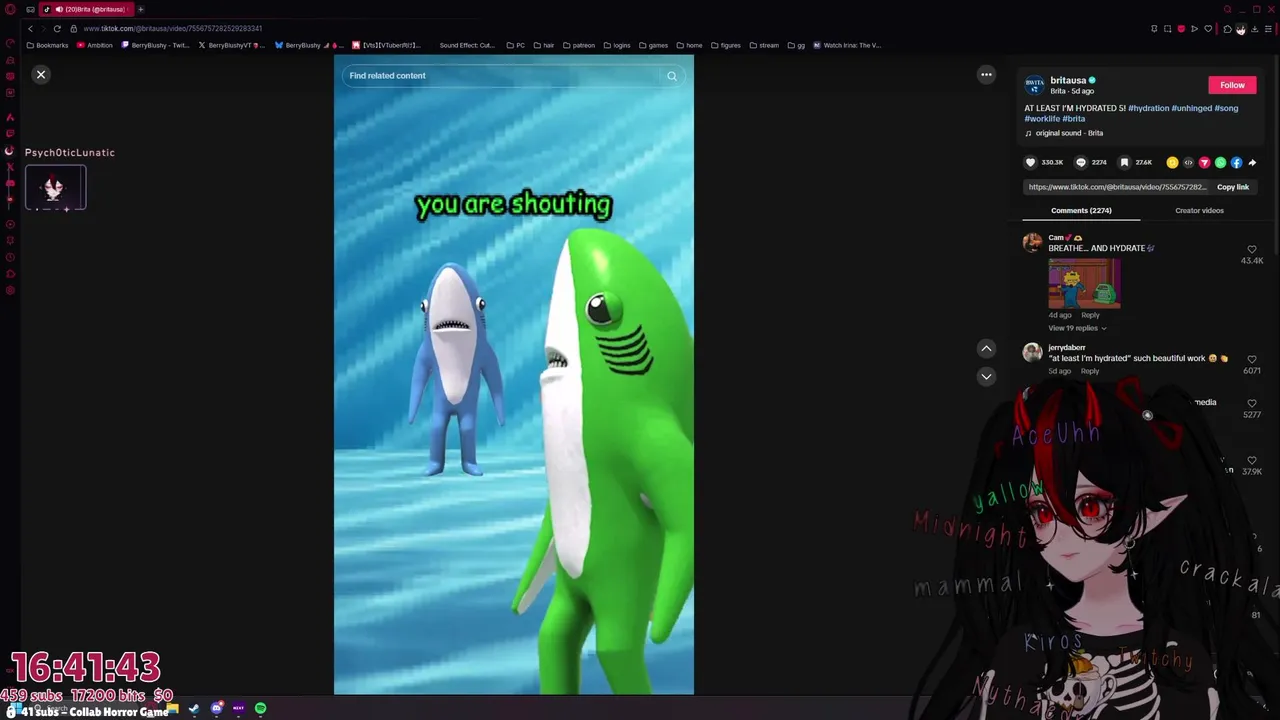The height and width of the screenshot is (720, 1280).
Task: Click the #brita hashtag
Action: point(1074,119)
